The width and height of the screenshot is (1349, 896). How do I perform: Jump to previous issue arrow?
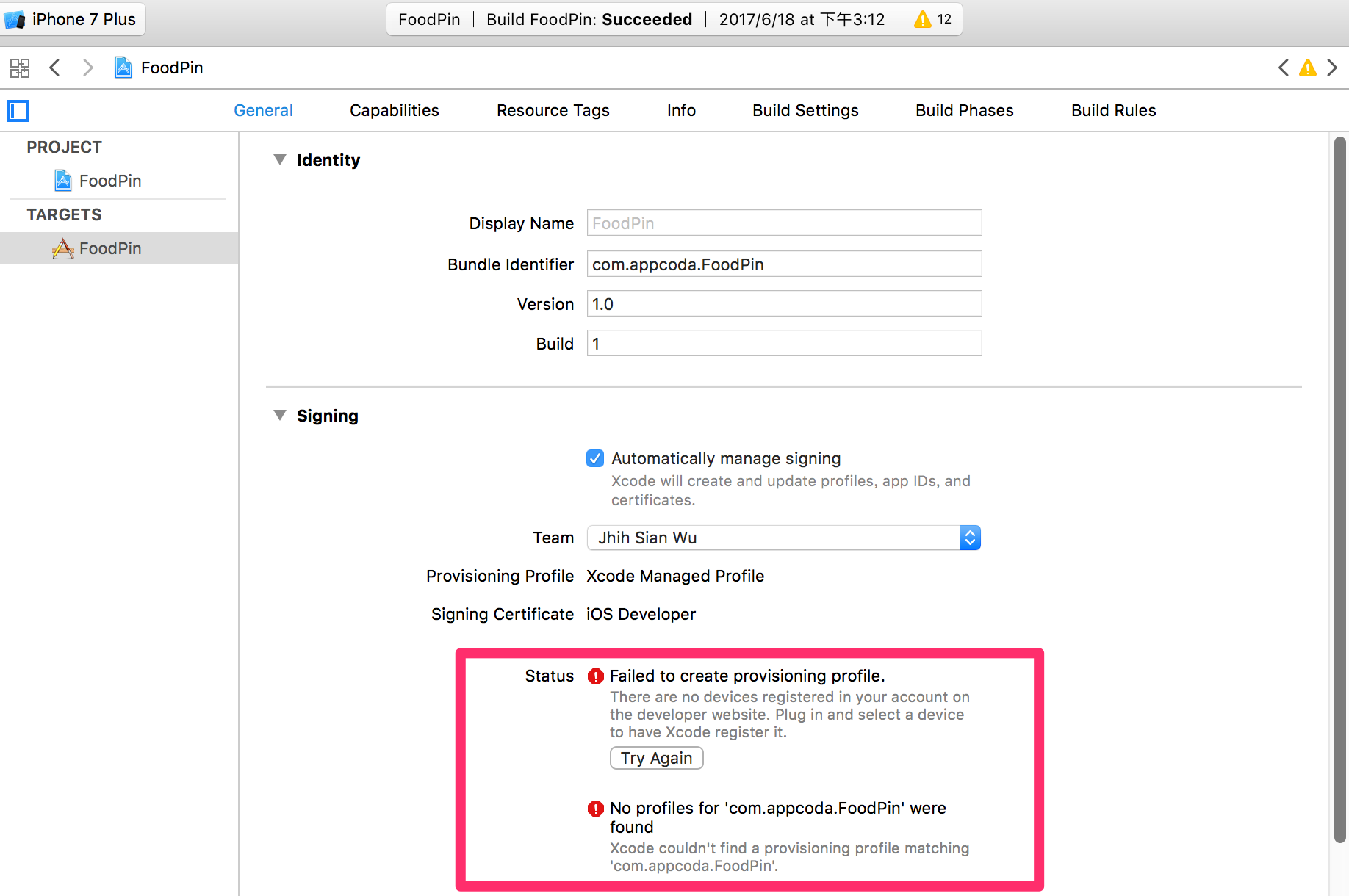[1284, 68]
